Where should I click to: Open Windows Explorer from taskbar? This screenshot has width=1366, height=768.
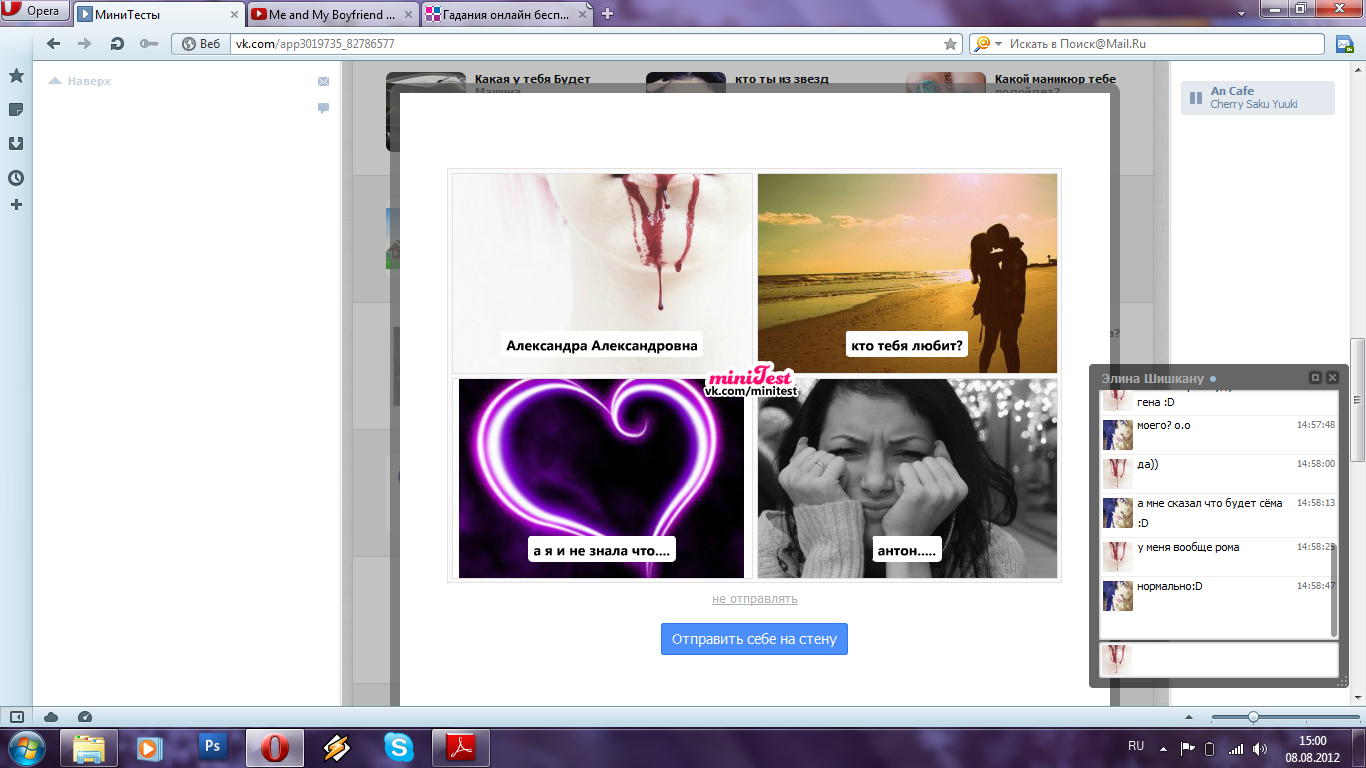[89, 748]
